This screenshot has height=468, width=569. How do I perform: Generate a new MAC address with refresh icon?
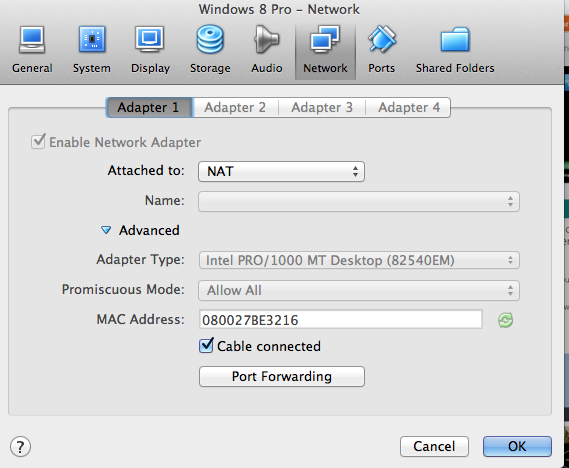click(505, 320)
